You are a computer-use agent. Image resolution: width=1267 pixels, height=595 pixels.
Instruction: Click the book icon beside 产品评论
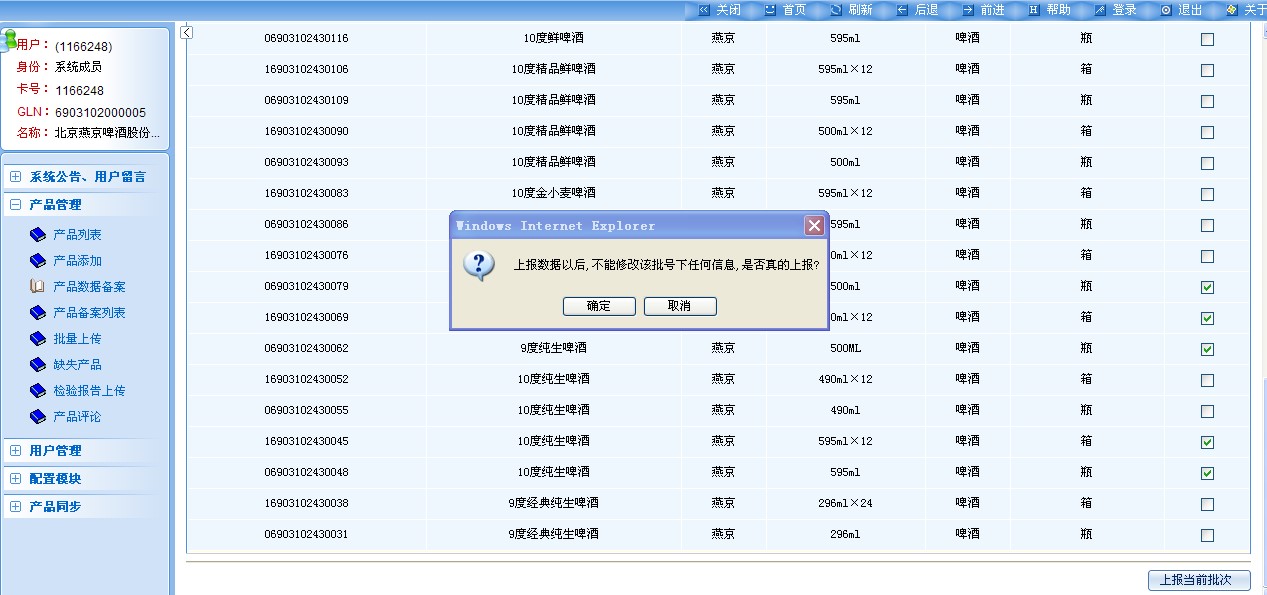pyautogui.click(x=38, y=417)
